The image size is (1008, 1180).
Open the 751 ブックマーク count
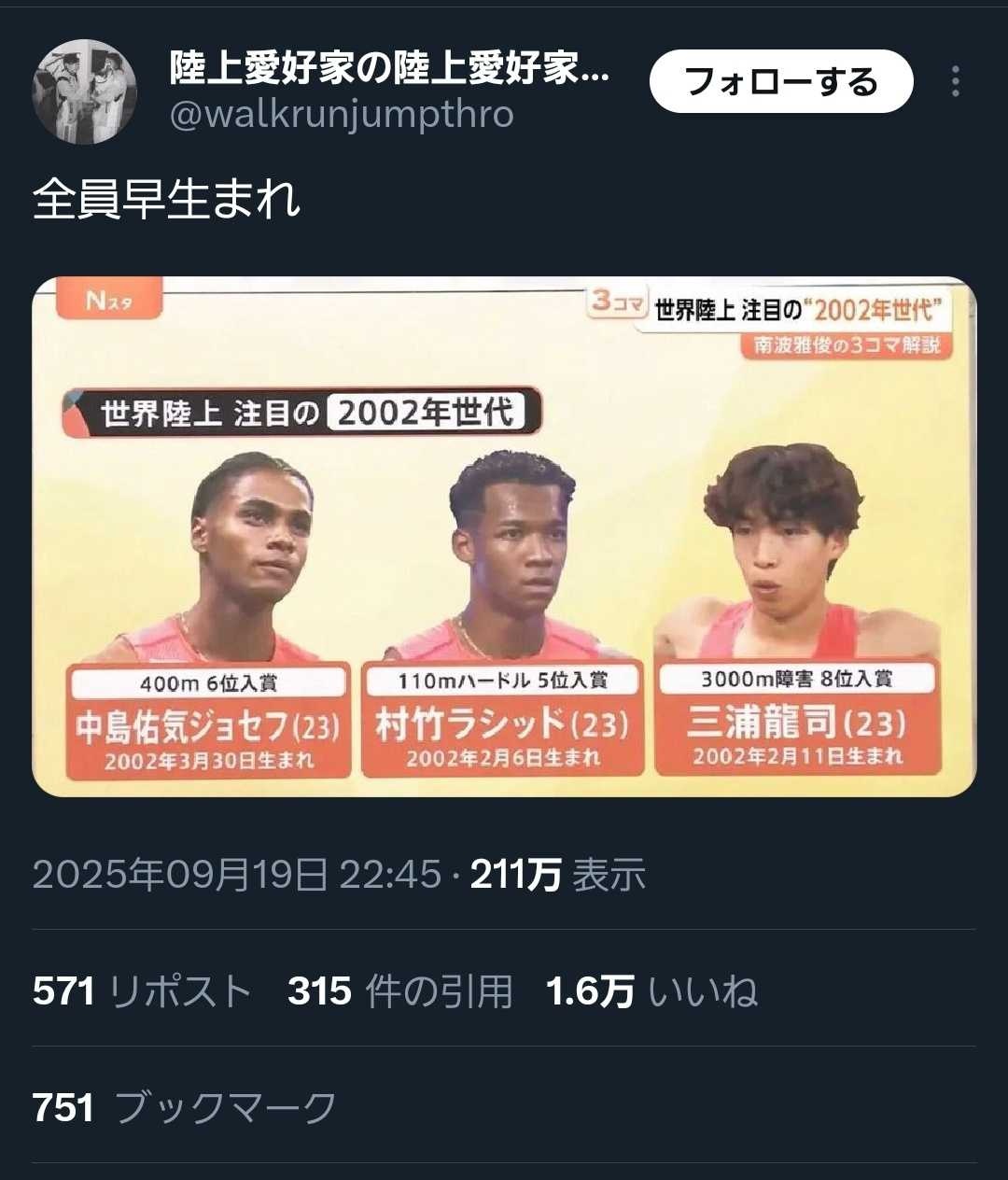pyautogui.click(x=185, y=1107)
